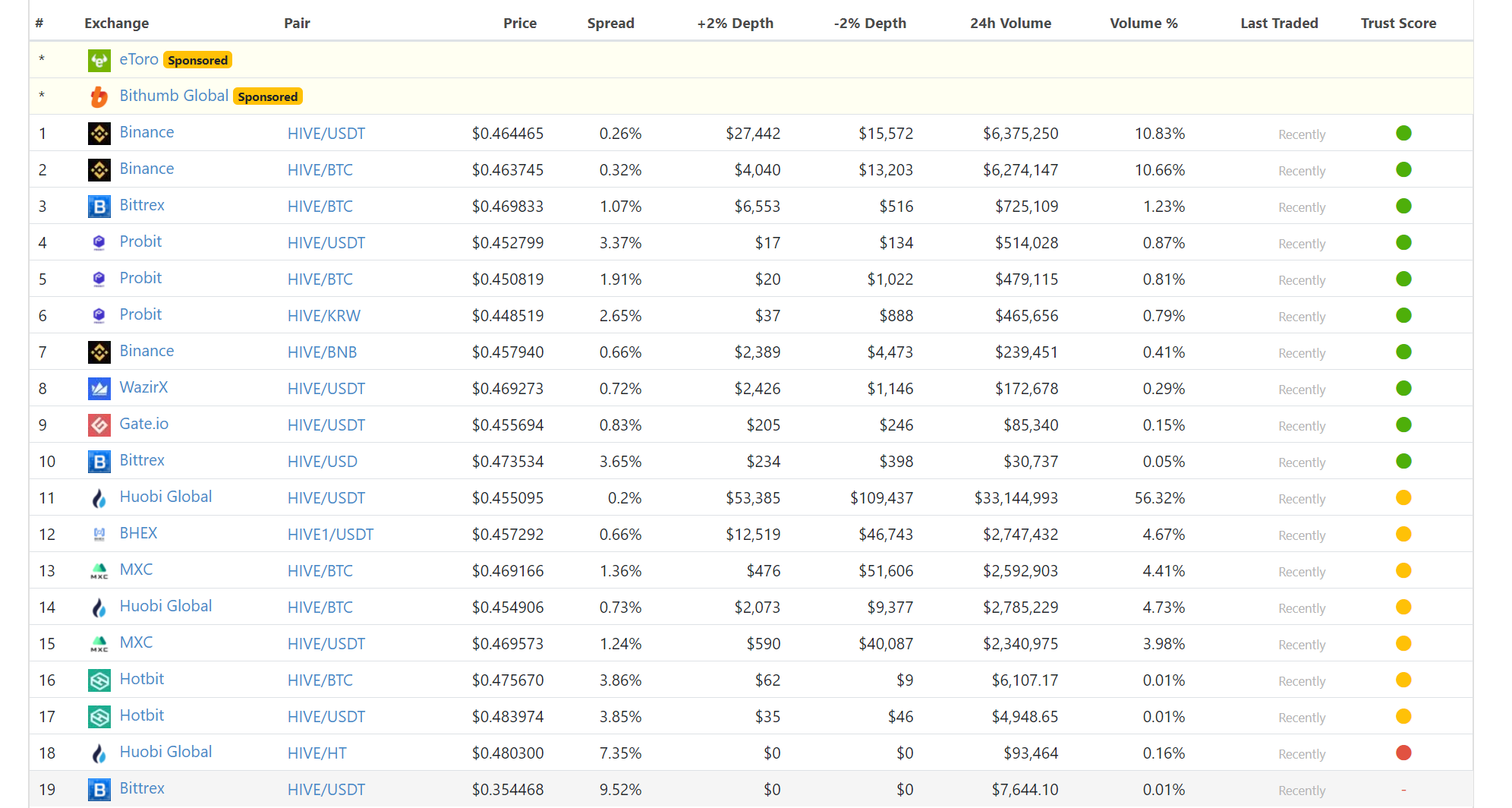The width and height of the screenshot is (1512, 808).
Task: Open Binance exchange link in row 1
Action: [146, 132]
